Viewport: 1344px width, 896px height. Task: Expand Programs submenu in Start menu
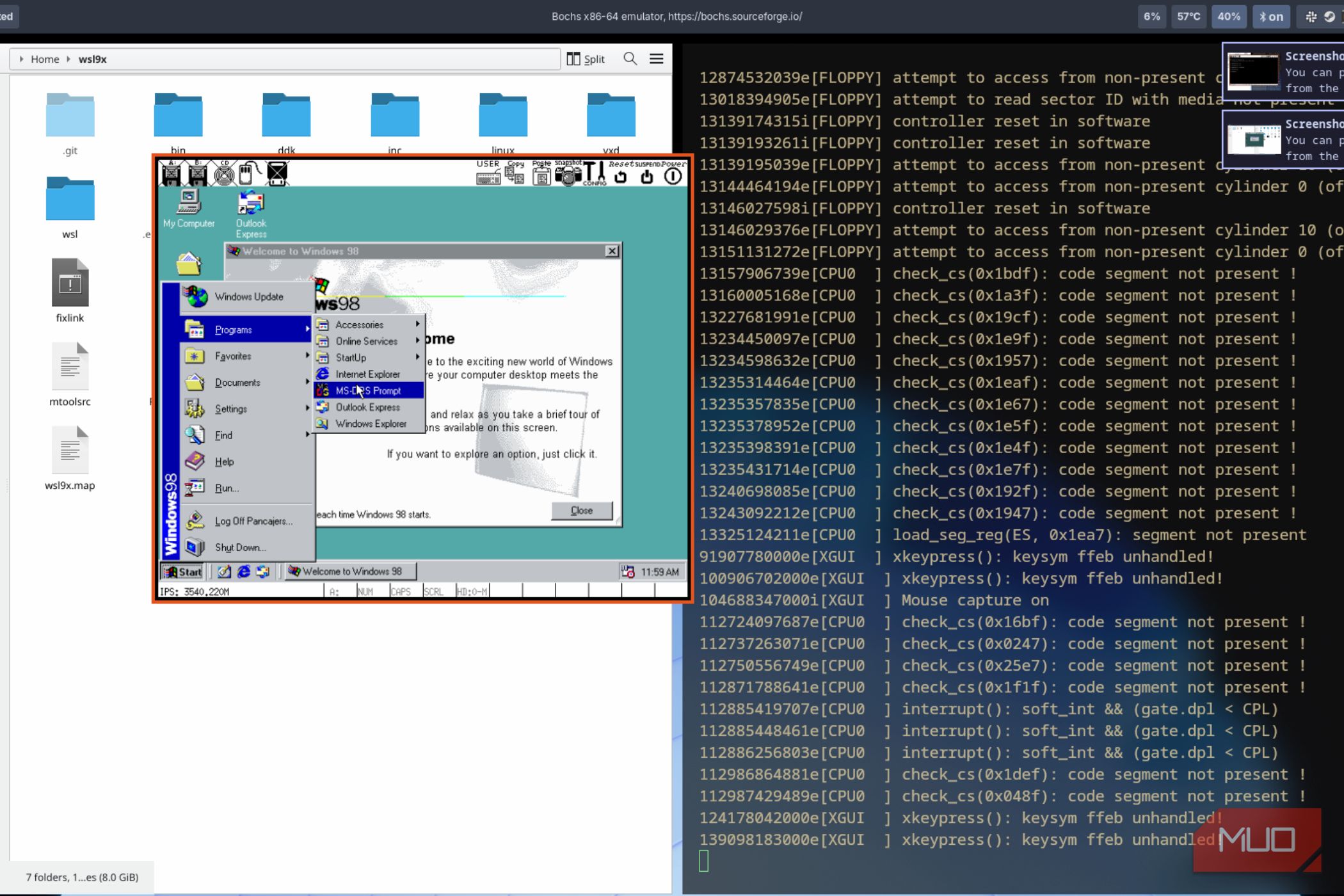click(248, 330)
